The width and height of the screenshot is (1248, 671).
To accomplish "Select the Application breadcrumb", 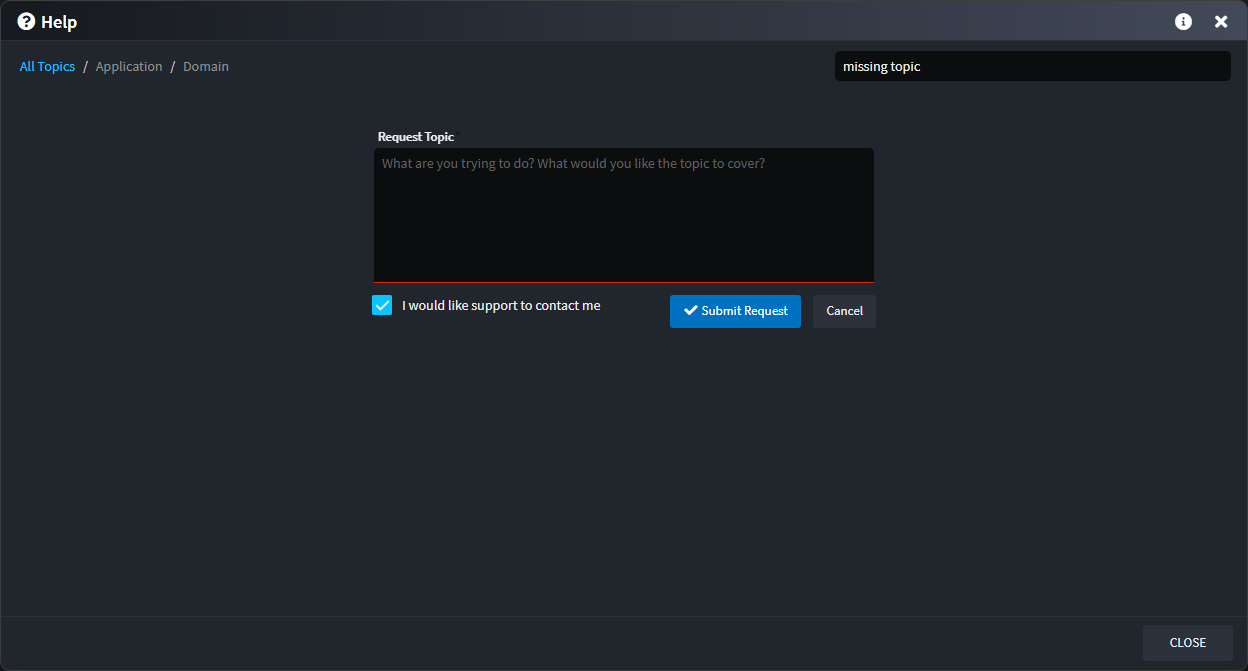I will pos(129,66).
